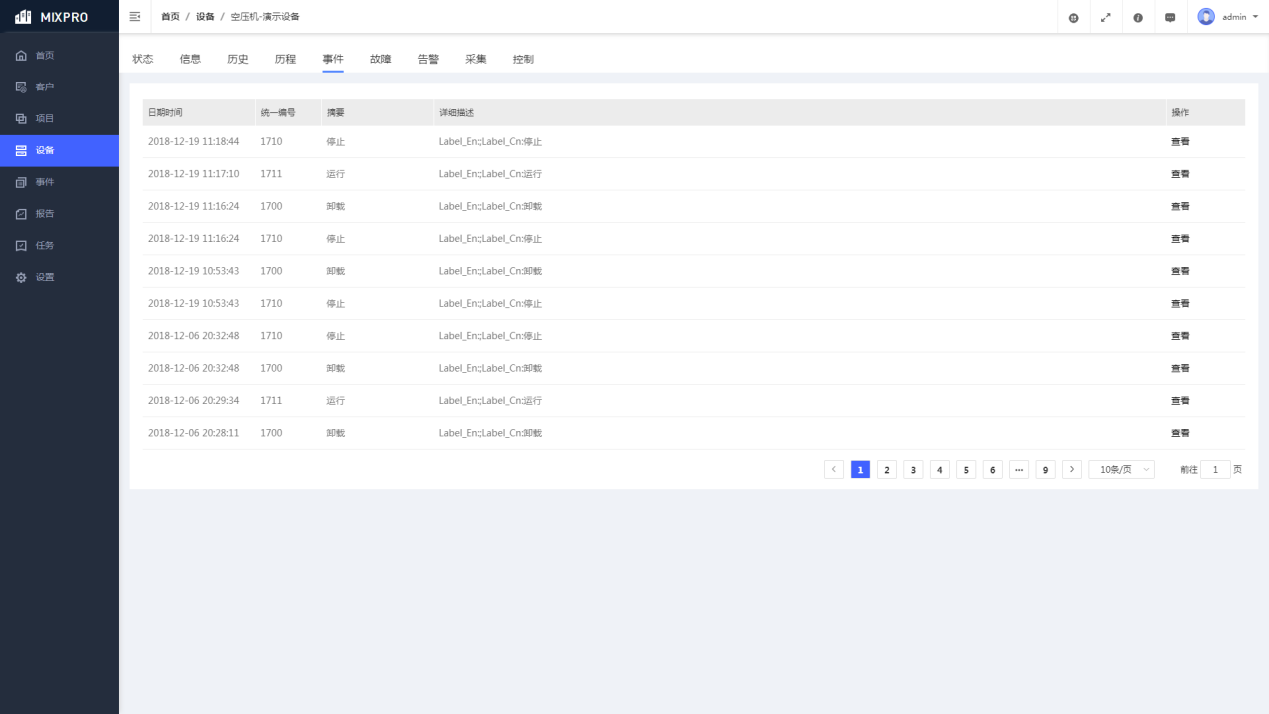Select page 3 in the pagination
1269x714 pixels.
(x=913, y=469)
